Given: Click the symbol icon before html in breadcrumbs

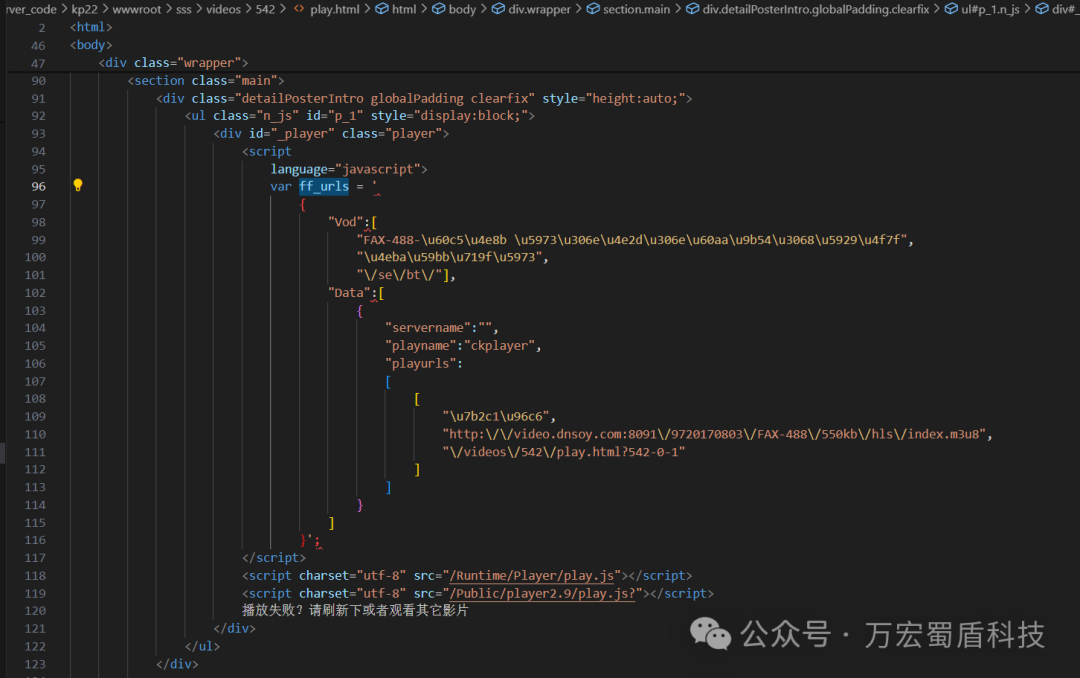Looking at the screenshot, I should click(x=382, y=9).
